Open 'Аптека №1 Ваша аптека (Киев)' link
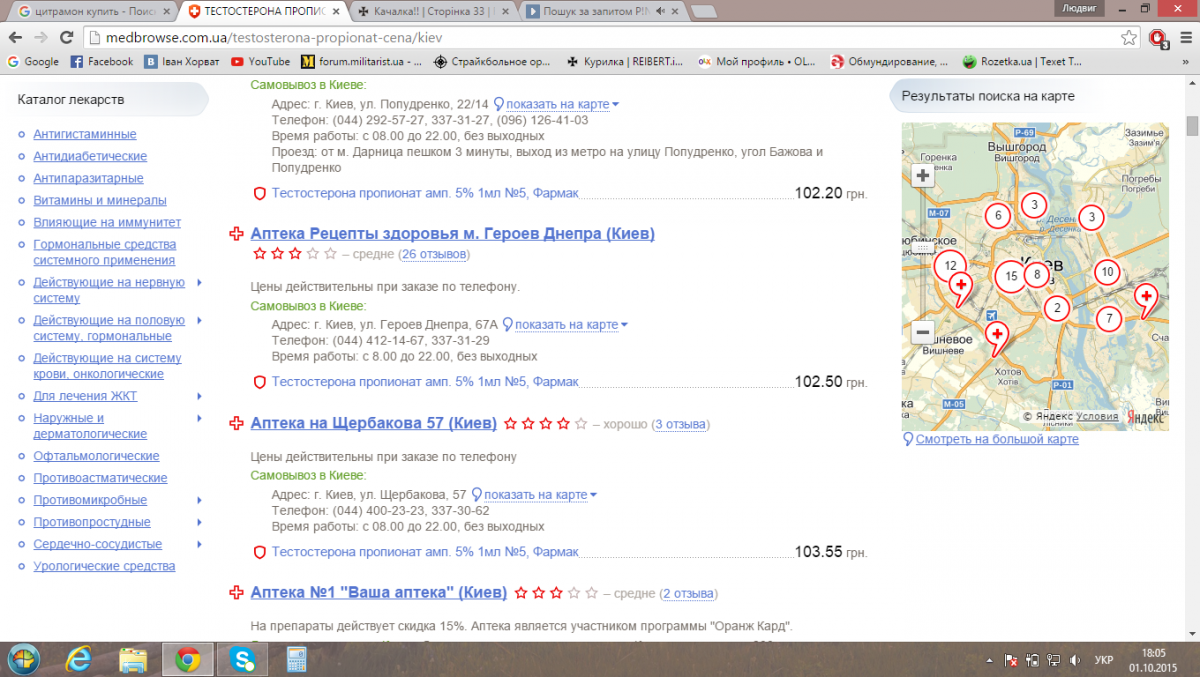Screen dimensions: 1200x677 pos(379,592)
